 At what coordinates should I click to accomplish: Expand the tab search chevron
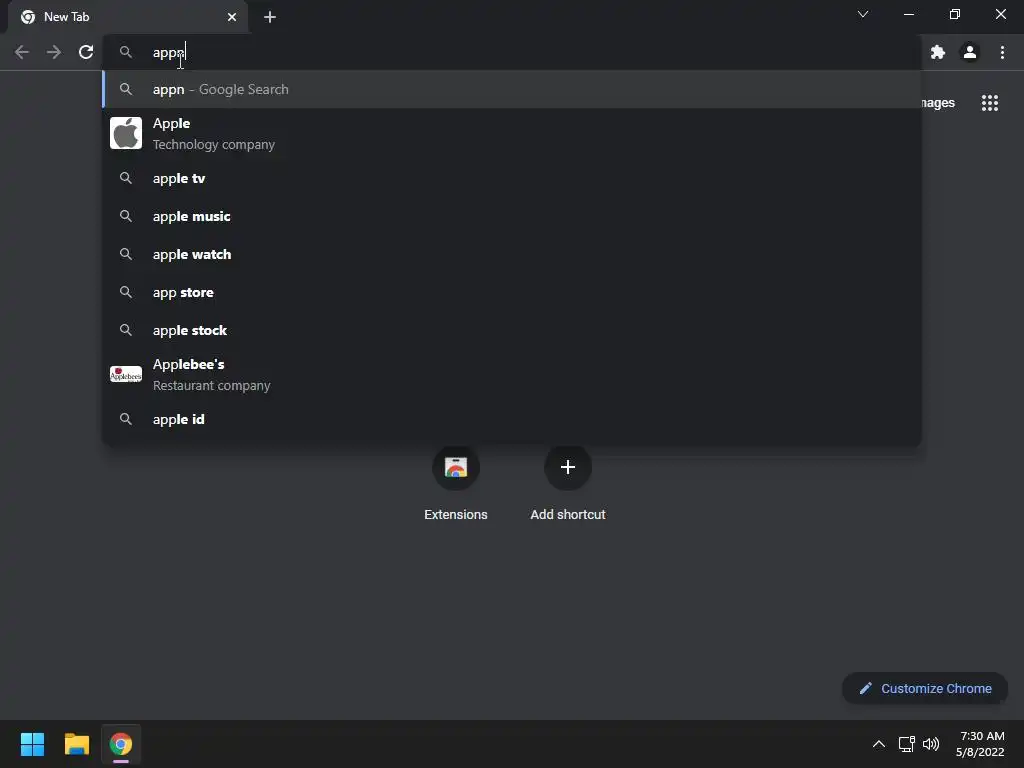[863, 14]
